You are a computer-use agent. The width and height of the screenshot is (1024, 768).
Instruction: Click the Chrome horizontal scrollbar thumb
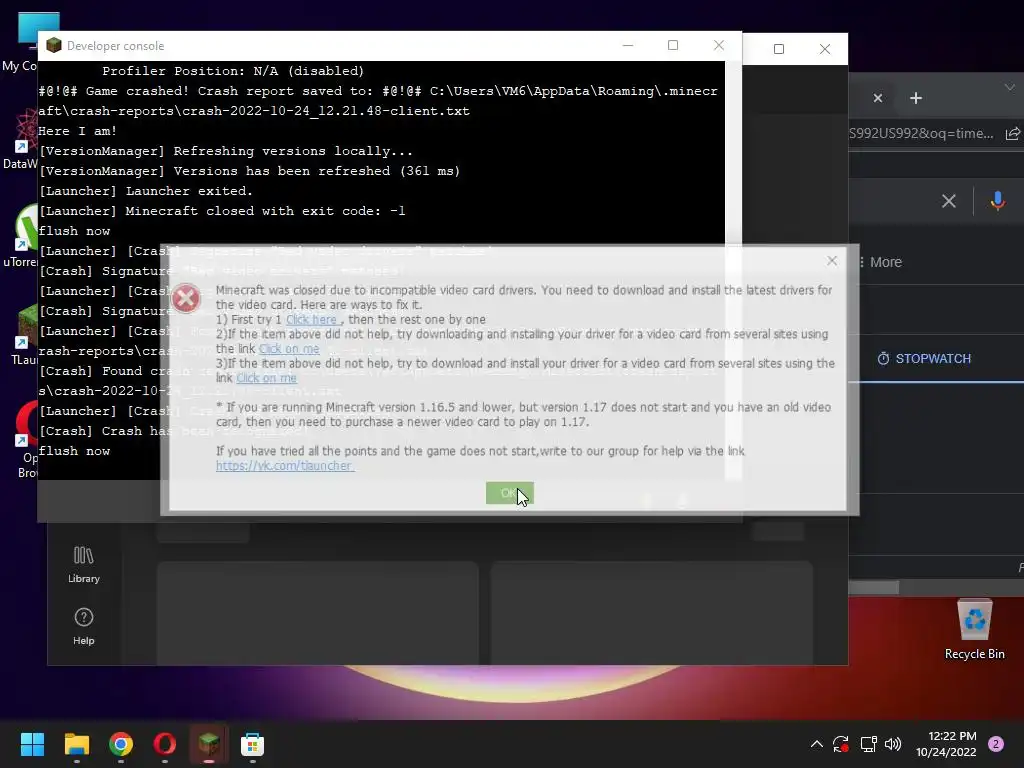coord(874,588)
